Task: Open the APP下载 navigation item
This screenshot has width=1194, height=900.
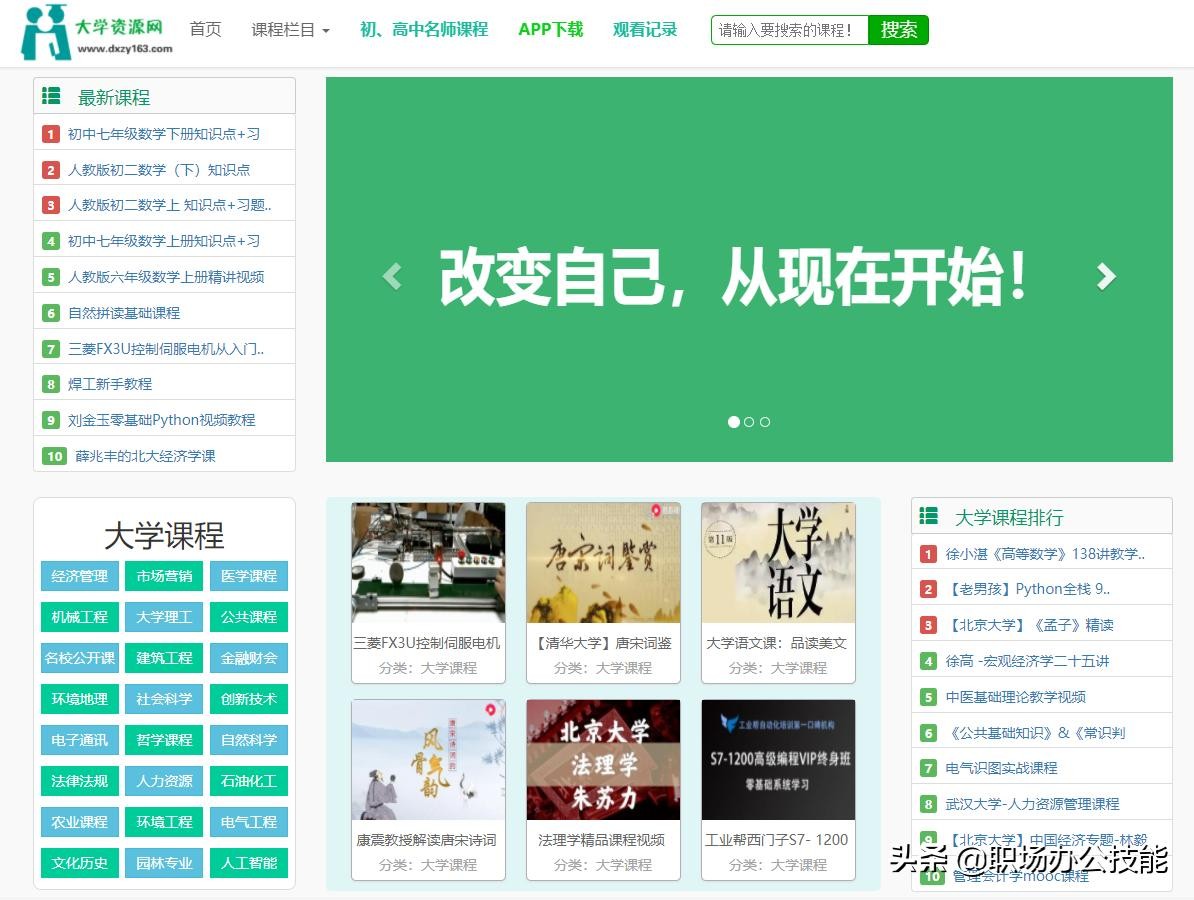Action: (550, 30)
